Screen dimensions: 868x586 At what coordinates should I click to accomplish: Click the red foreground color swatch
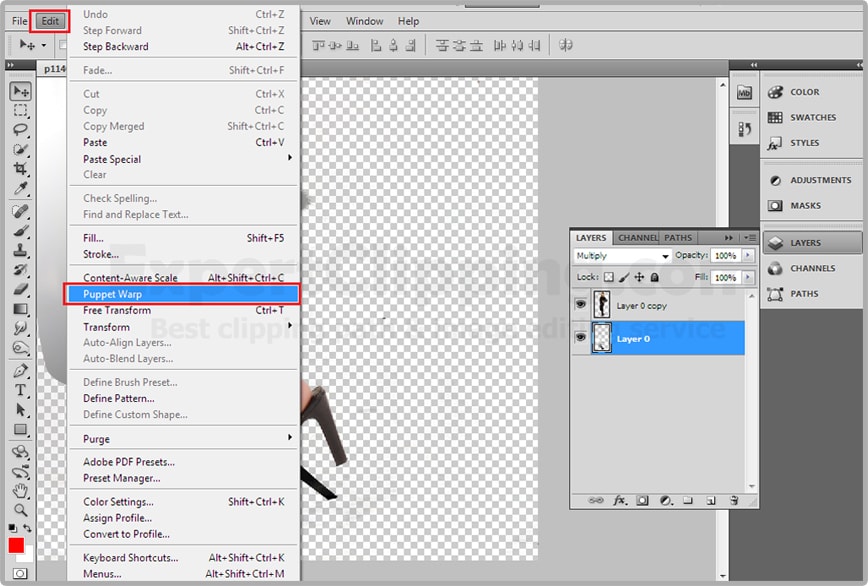coord(16,545)
